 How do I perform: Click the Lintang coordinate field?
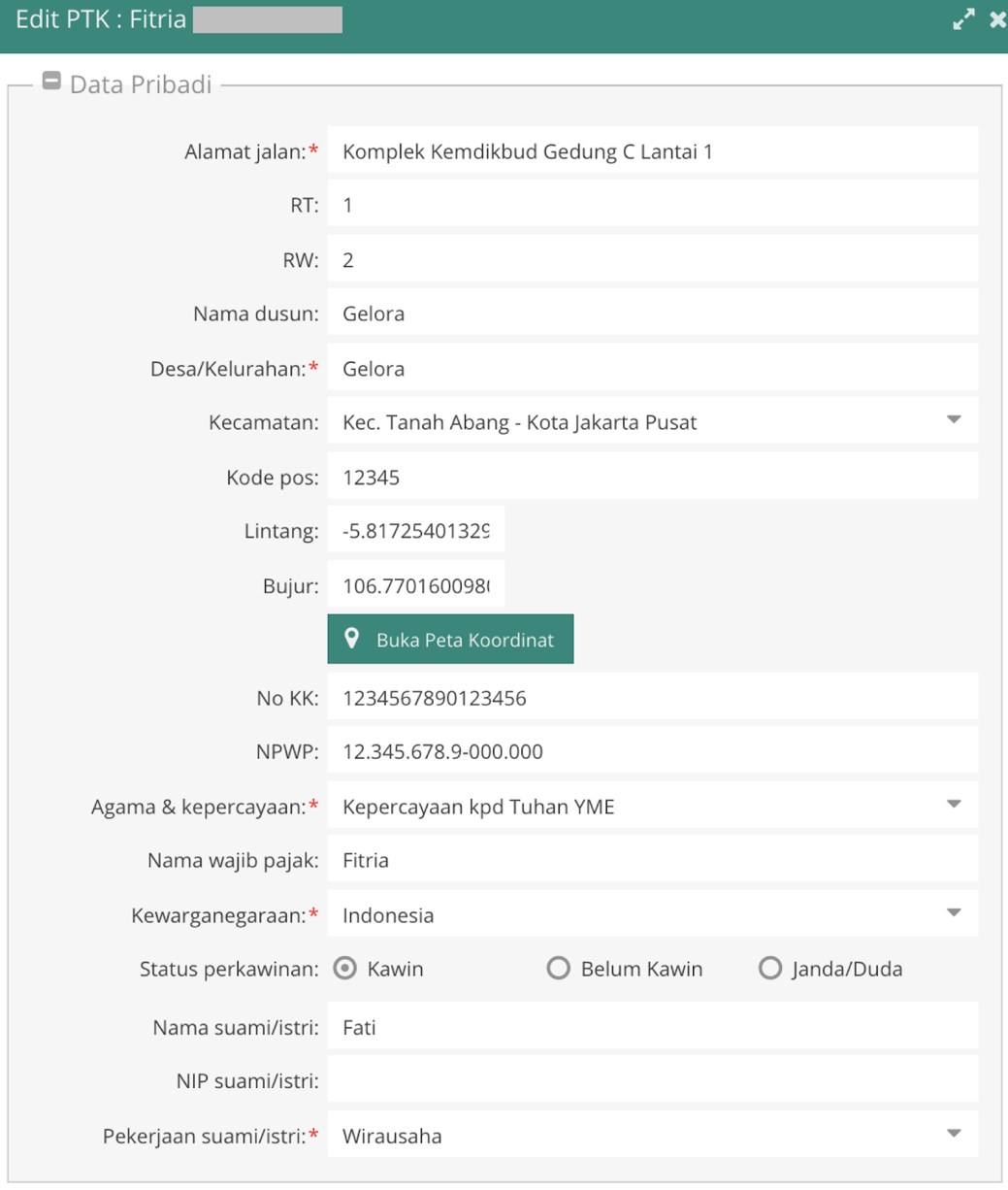point(416,530)
